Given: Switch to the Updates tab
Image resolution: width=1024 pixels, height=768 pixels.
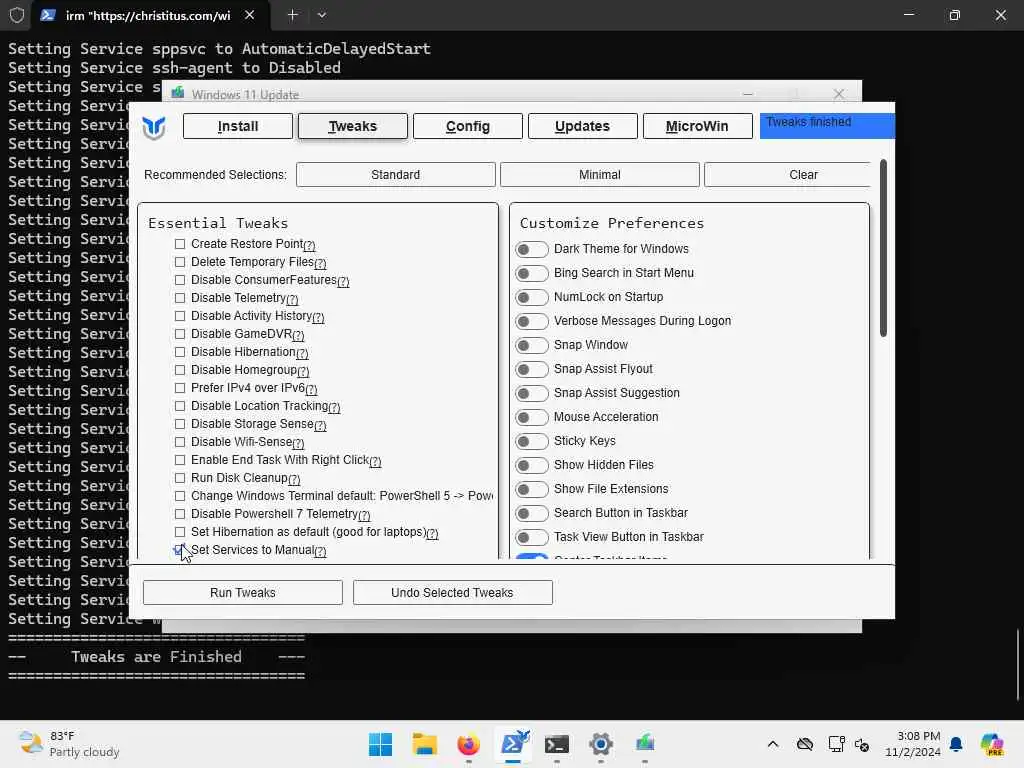Looking at the screenshot, I should [x=583, y=126].
